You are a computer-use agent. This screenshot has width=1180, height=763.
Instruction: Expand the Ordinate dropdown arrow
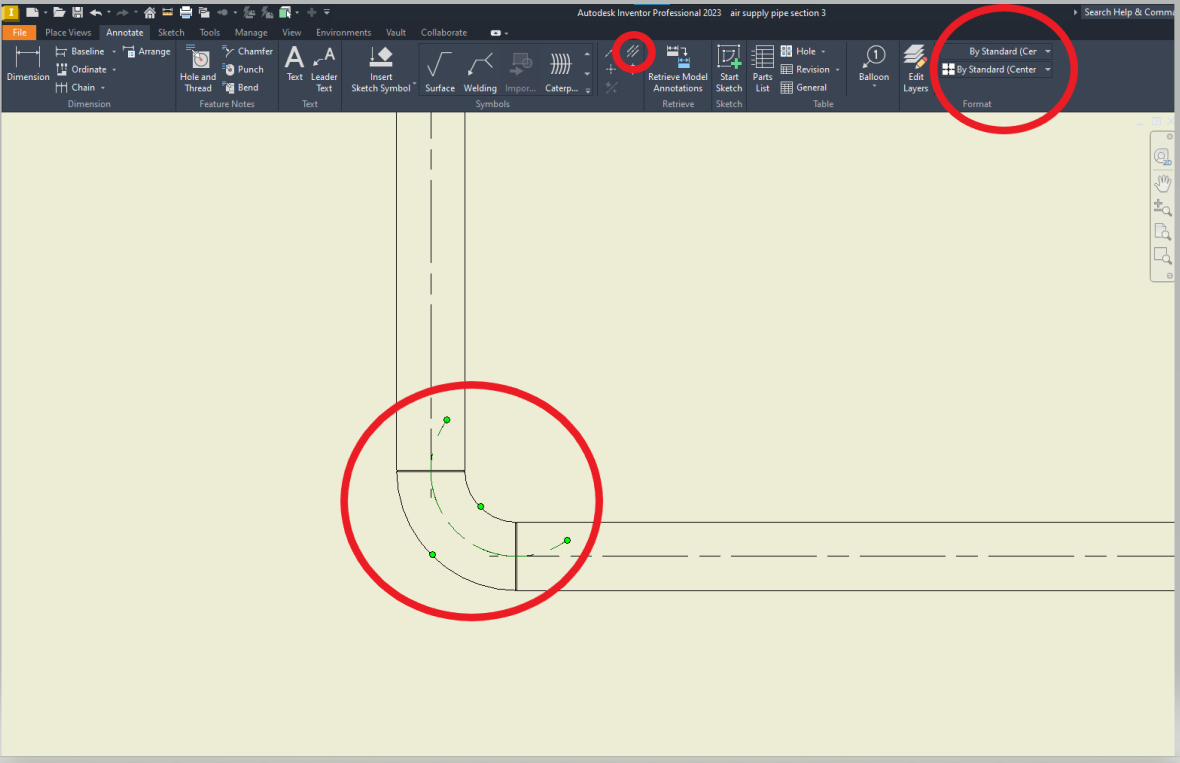114,70
